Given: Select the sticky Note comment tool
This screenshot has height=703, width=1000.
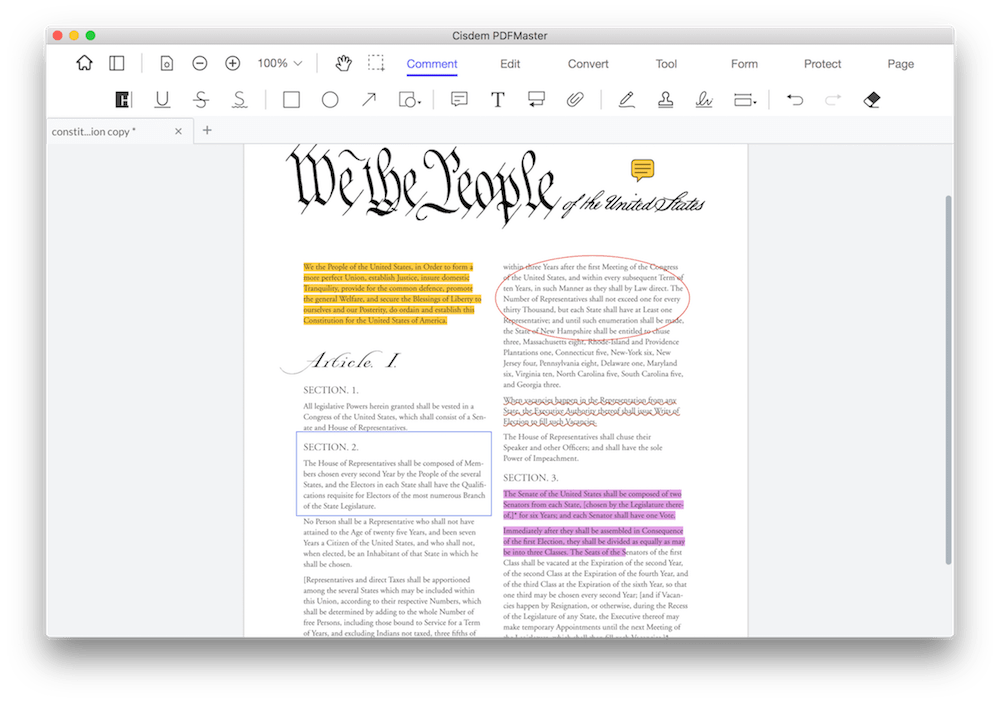Looking at the screenshot, I should tap(459, 100).
